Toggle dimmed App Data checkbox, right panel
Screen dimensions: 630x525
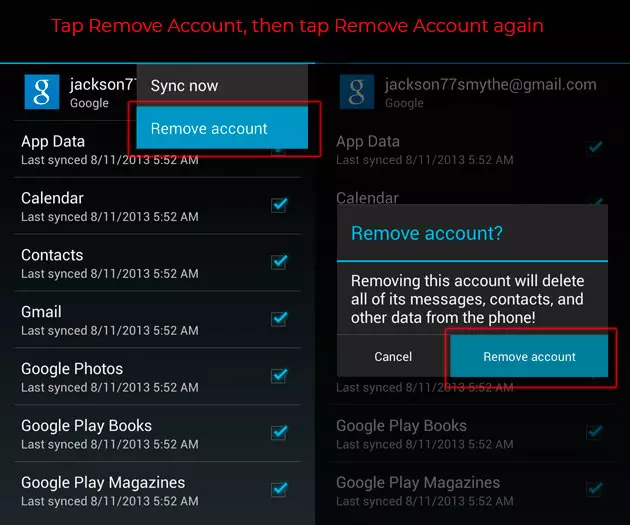point(594,148)
